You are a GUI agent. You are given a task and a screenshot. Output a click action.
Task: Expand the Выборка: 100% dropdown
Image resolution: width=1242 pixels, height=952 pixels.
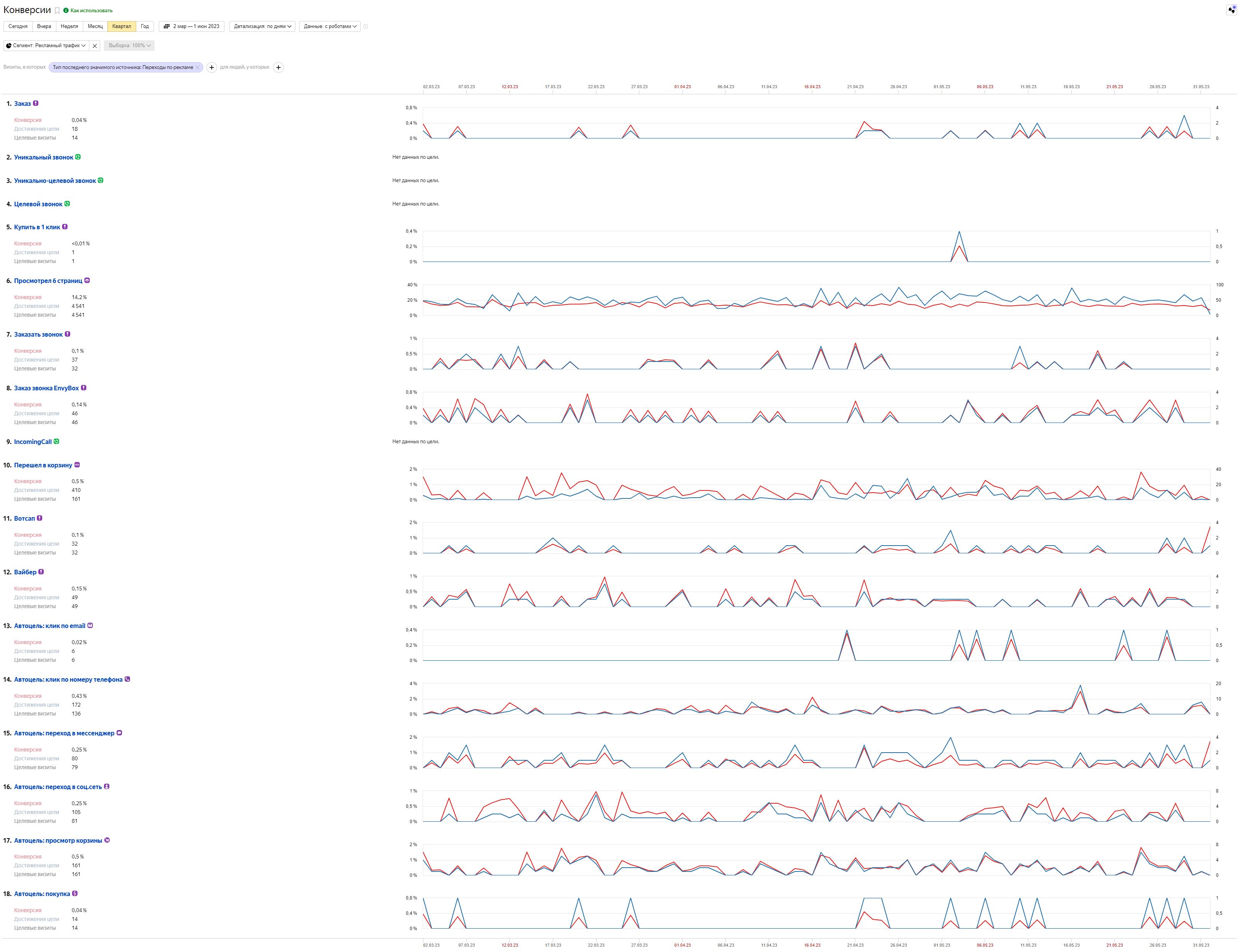129,45
